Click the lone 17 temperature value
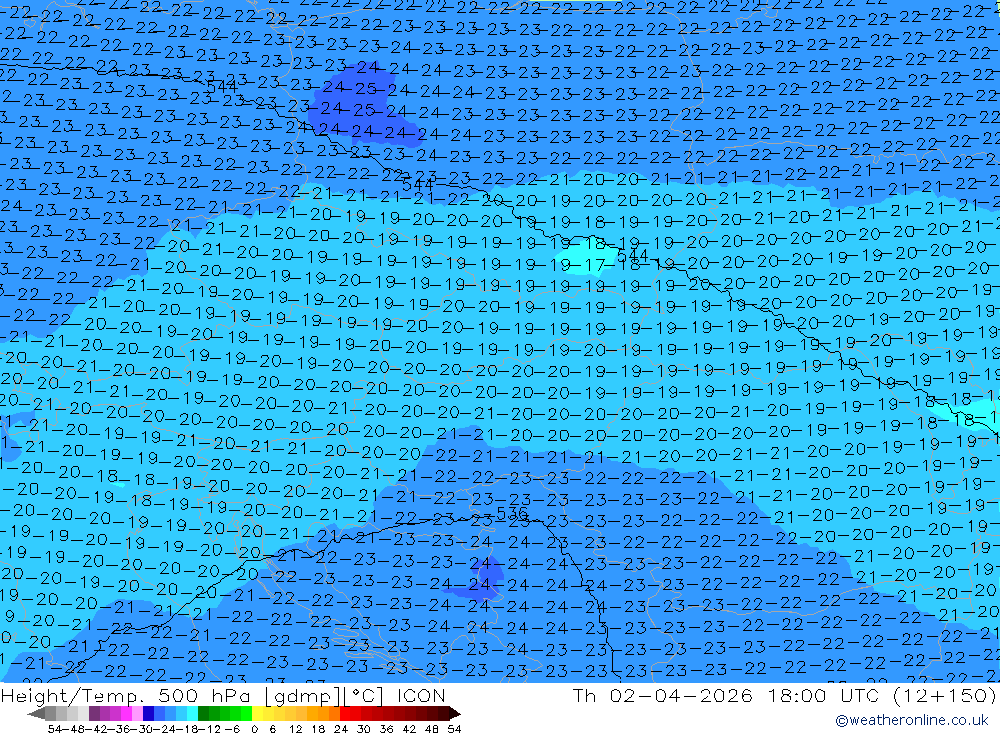This screenshot has width=1000, height=733. (x=595, y=264)
